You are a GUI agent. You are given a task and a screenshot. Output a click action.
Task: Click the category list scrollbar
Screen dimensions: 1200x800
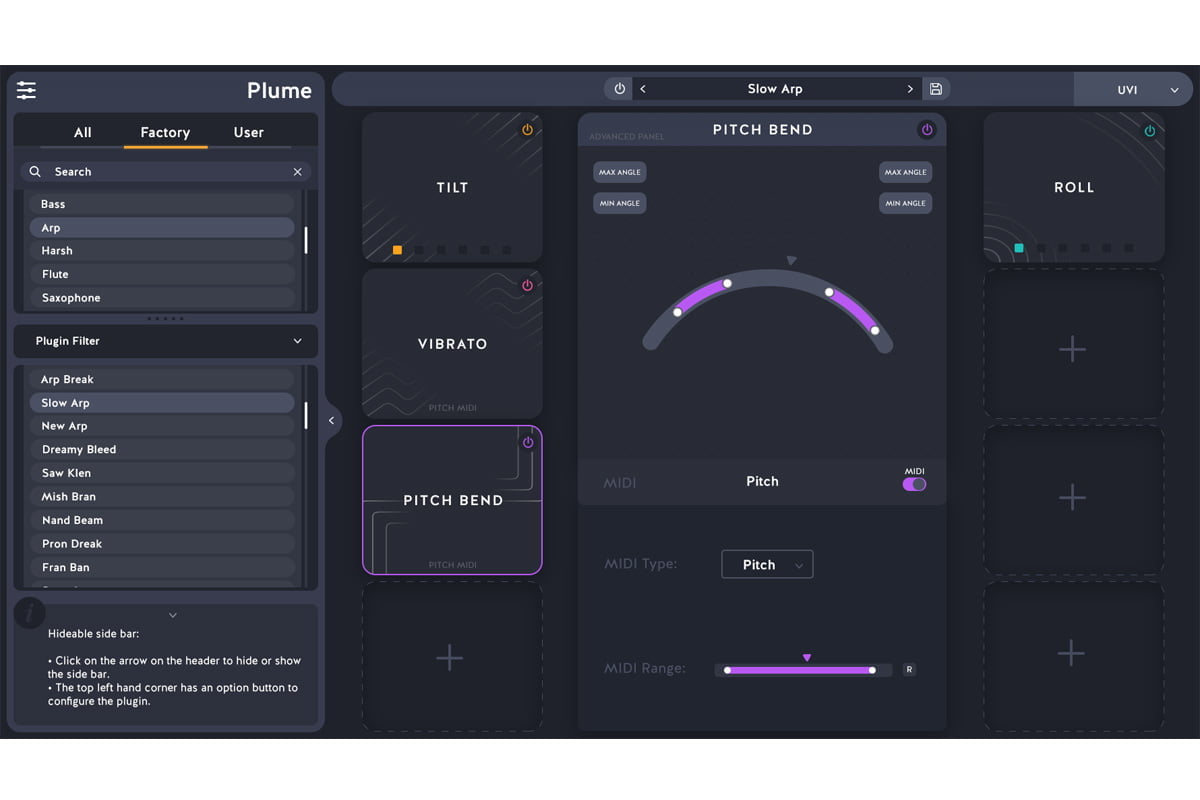[306, 240]
